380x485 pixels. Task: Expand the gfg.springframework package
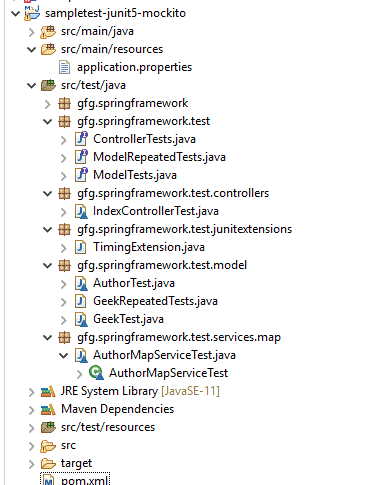pyautogui.click(x=48, y=104)
